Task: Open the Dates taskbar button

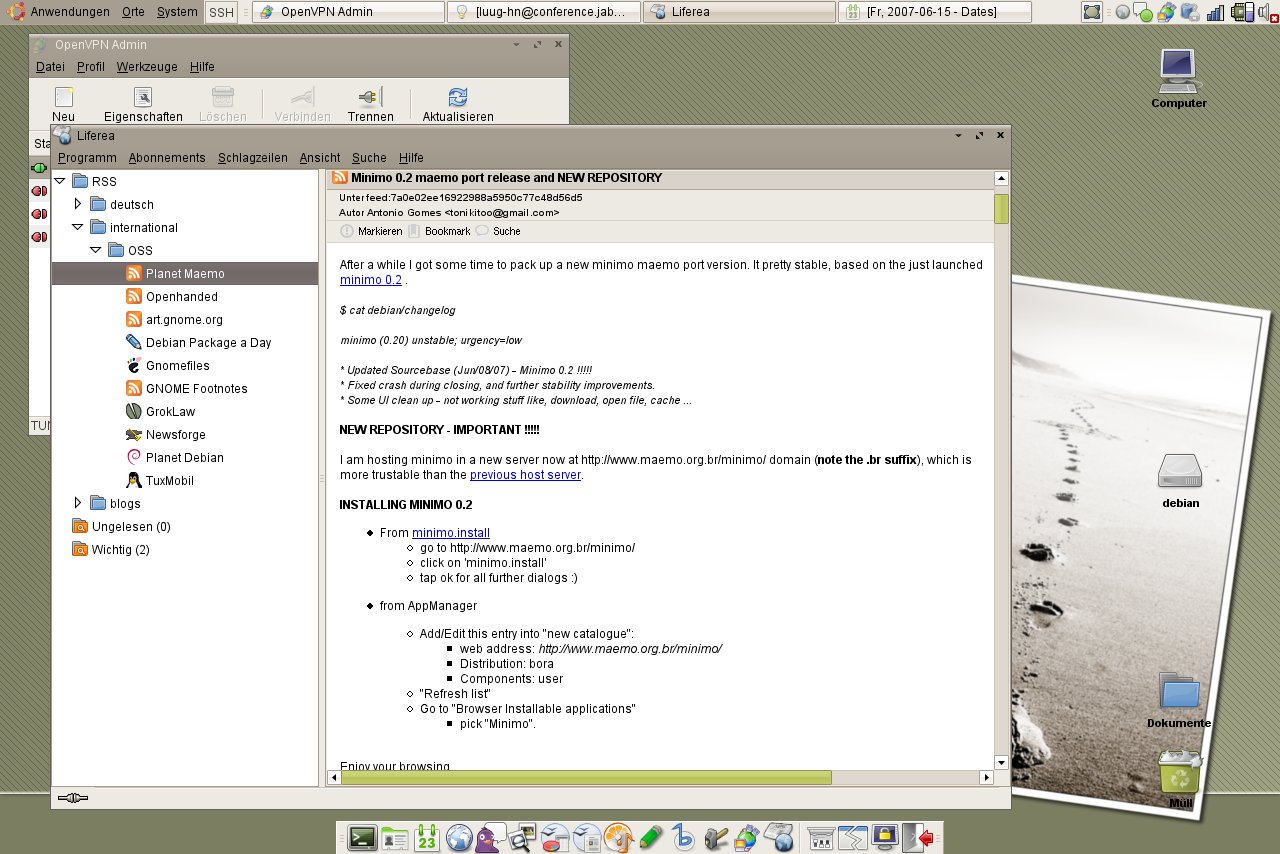Action: [935, 12]
